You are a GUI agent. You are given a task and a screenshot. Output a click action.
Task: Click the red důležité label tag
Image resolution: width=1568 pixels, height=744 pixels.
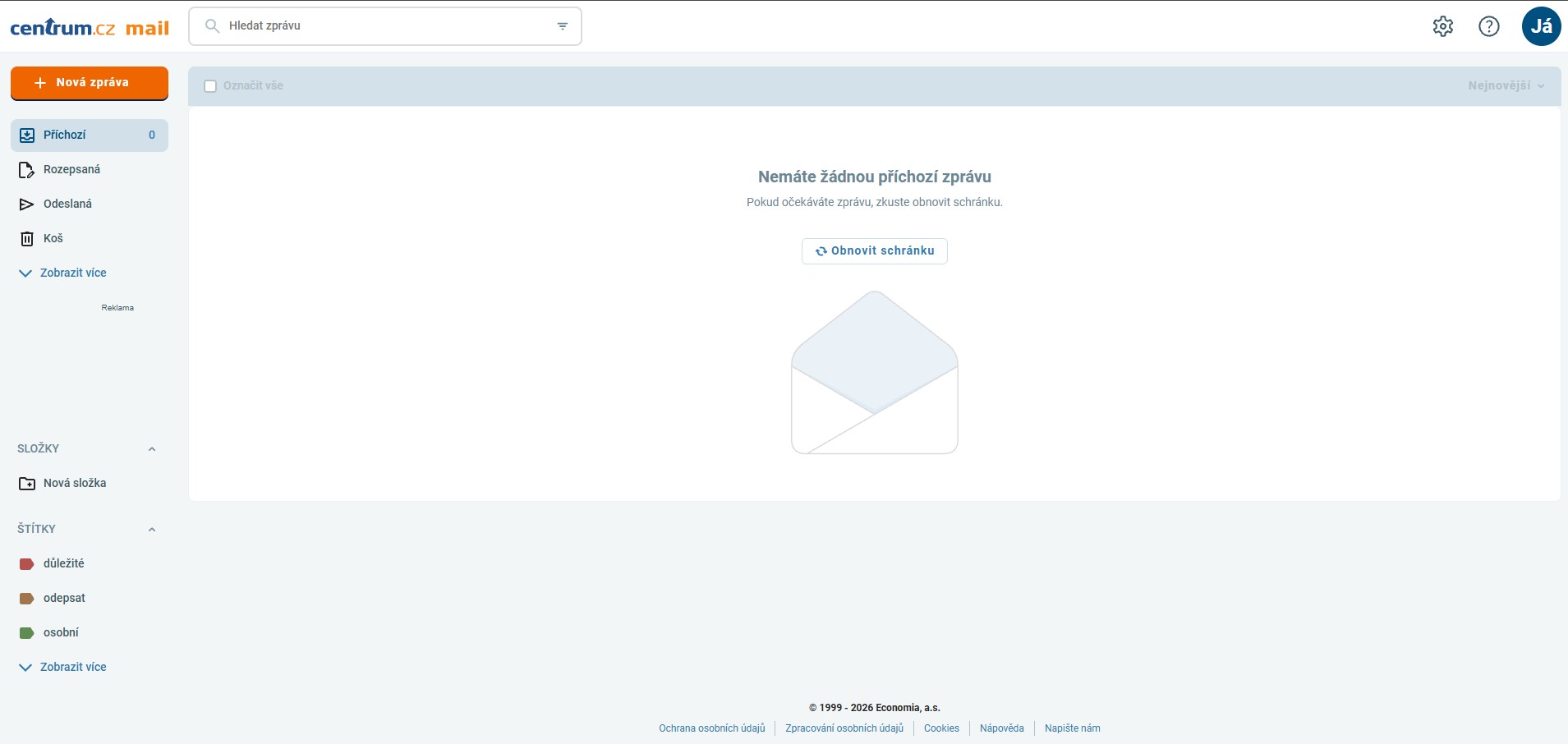[x=27, y=564]
